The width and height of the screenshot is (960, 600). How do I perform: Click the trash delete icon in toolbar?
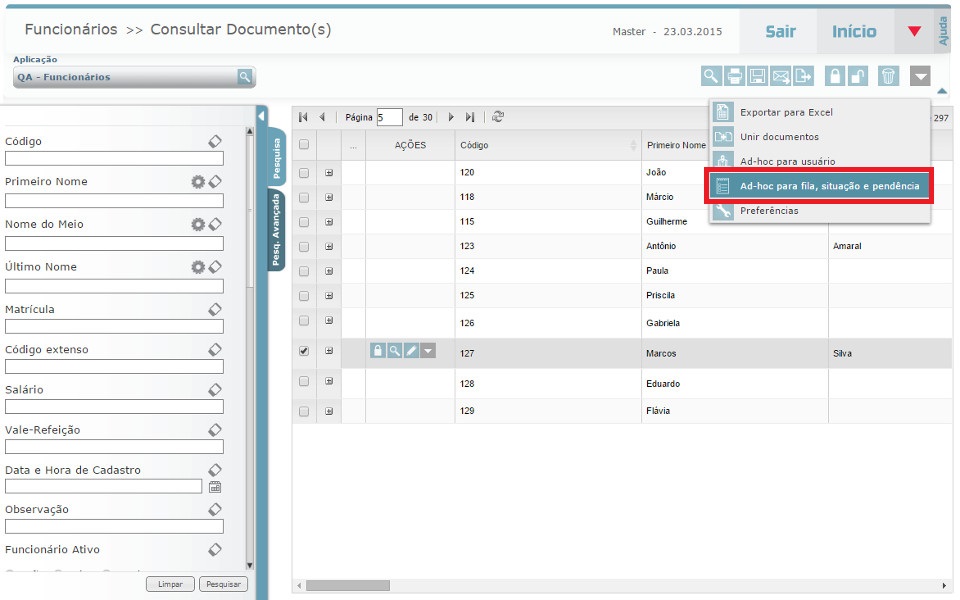[x=888, y=76]
